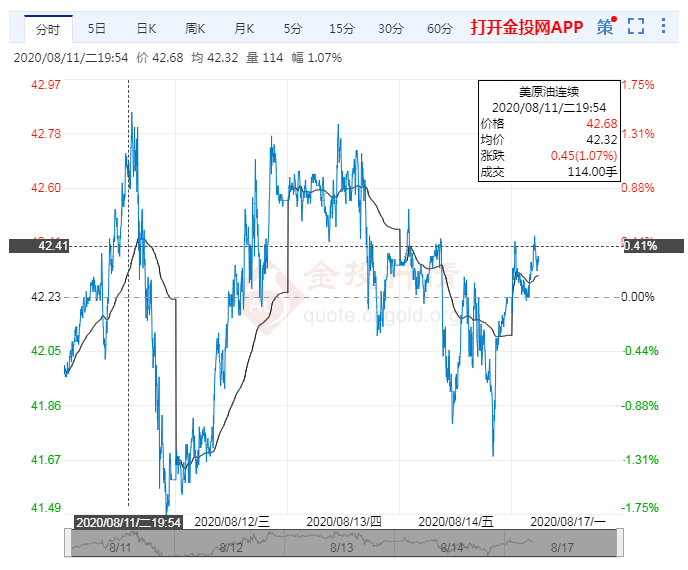Click left handle of timeline range slider
The image size is (688, 570).
coord(70,542)
